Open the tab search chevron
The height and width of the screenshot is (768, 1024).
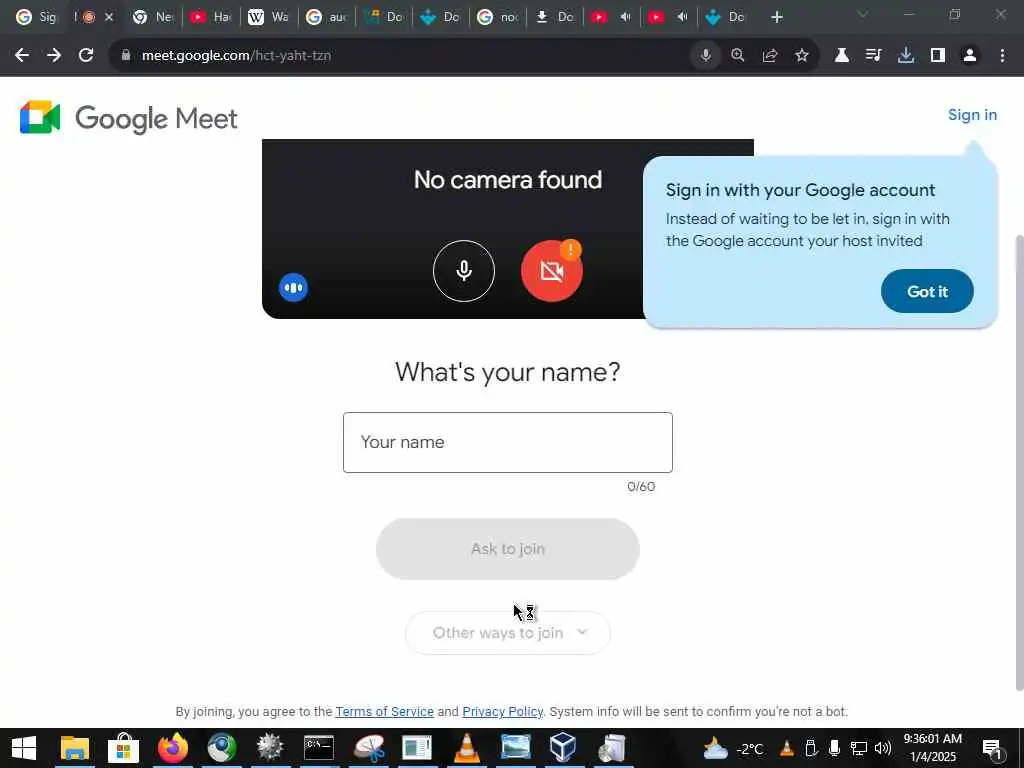[863, 14]
